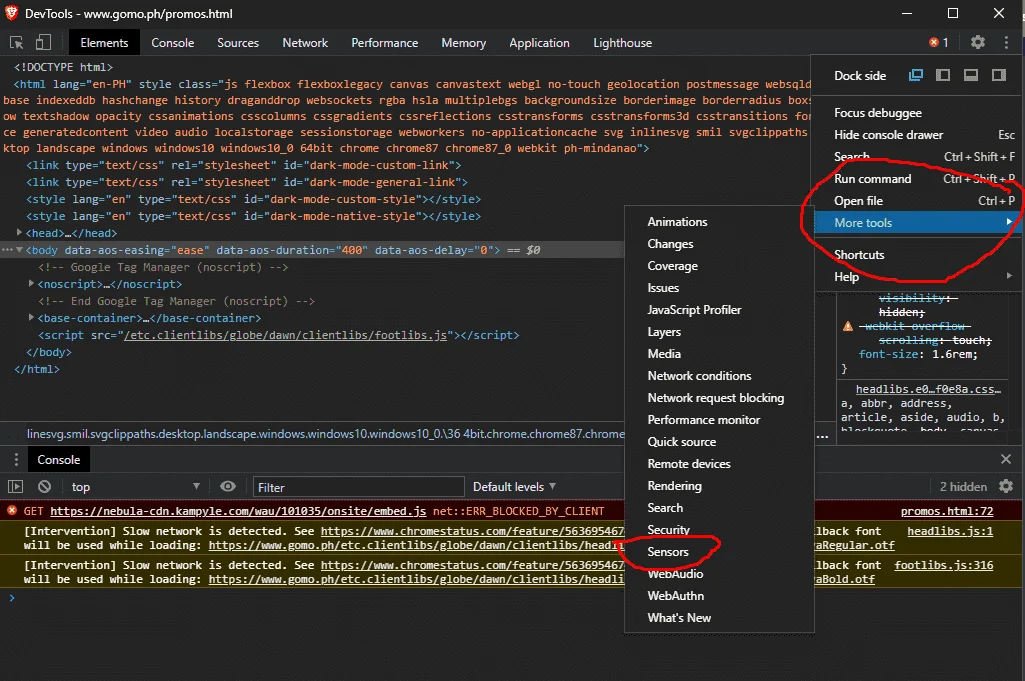Open the Performance tab
Screen dimensions: 1025x681
384,43
